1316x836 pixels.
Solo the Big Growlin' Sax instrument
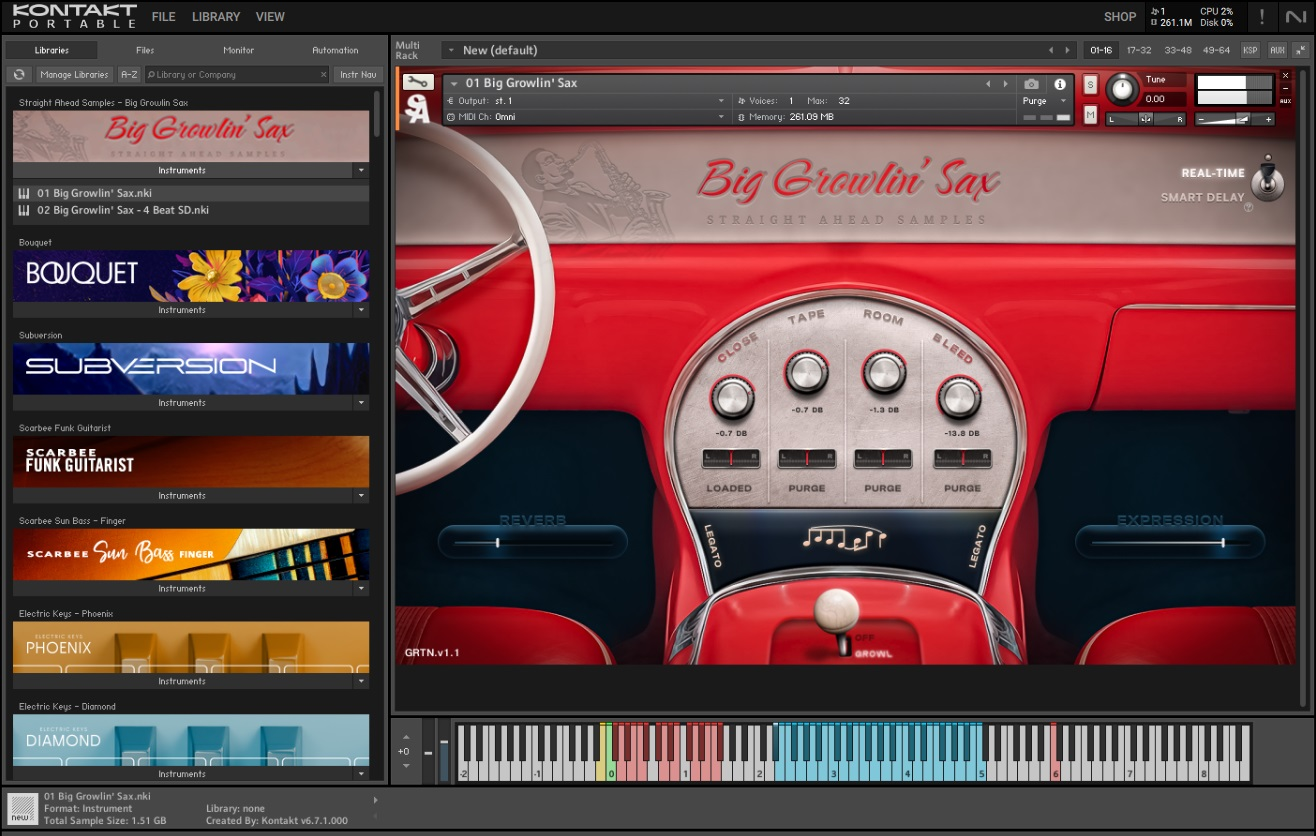pyautogui.click(x=1090, y=84)
